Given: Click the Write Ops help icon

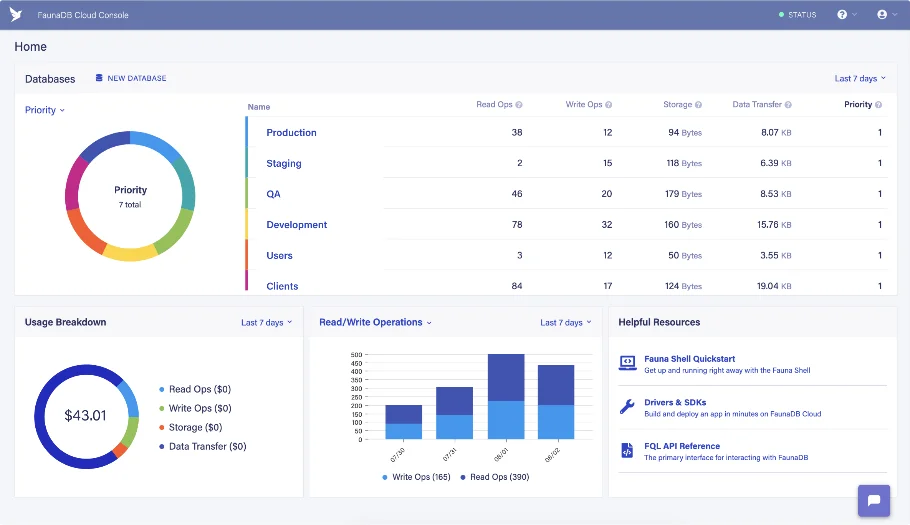Looking at the screenshot, I should point(608,105).
